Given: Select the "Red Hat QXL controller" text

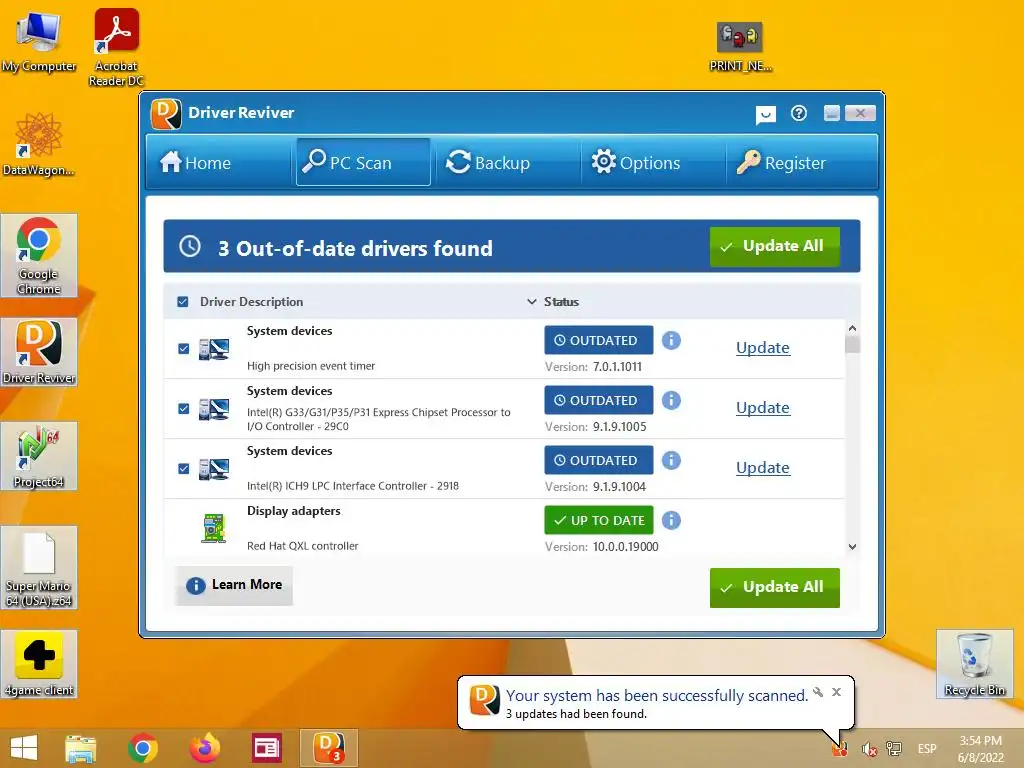Looking at the screenshot, I should click(x=302, y=545).
